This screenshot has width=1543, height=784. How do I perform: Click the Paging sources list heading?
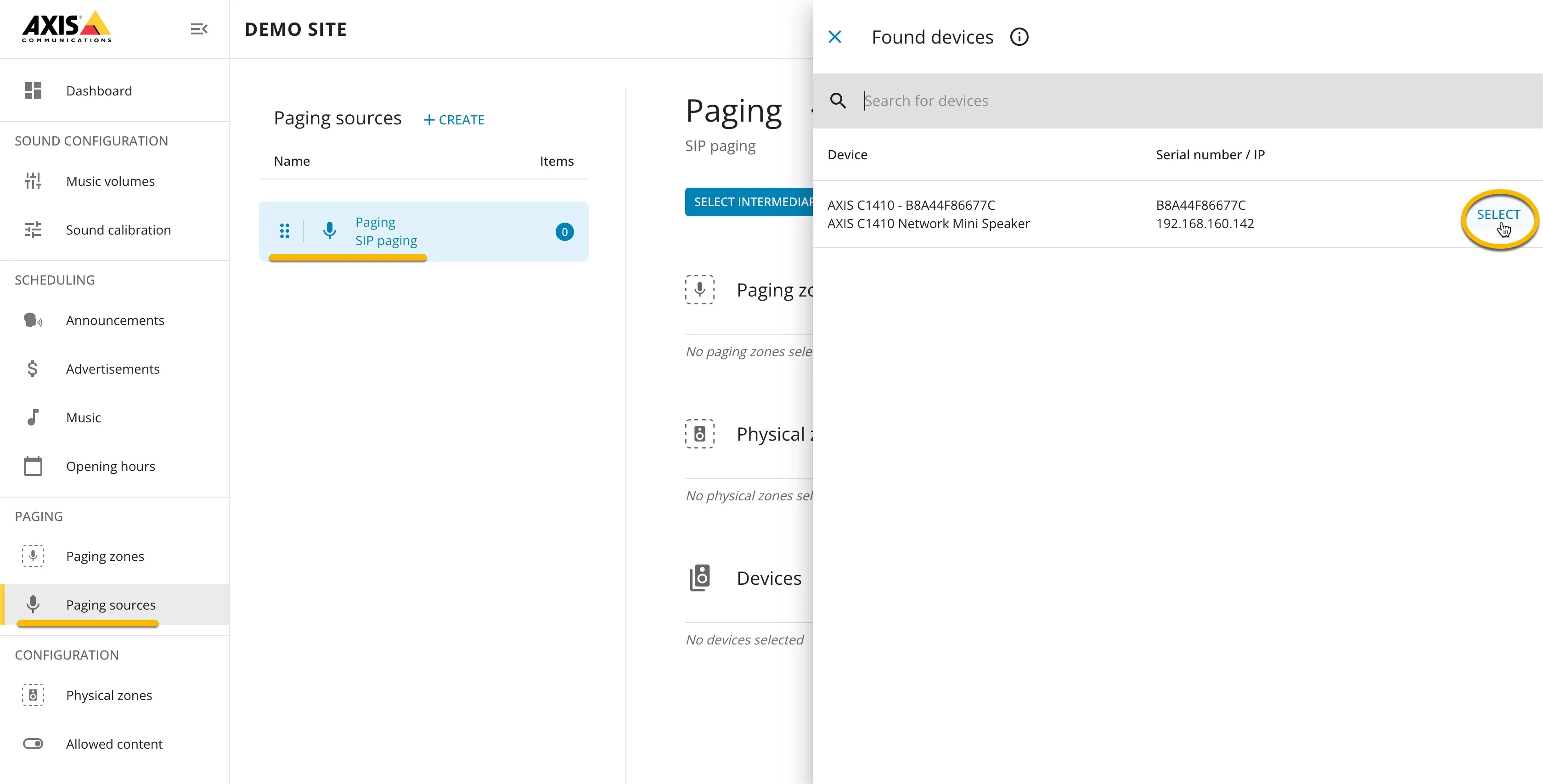point(337,118)
